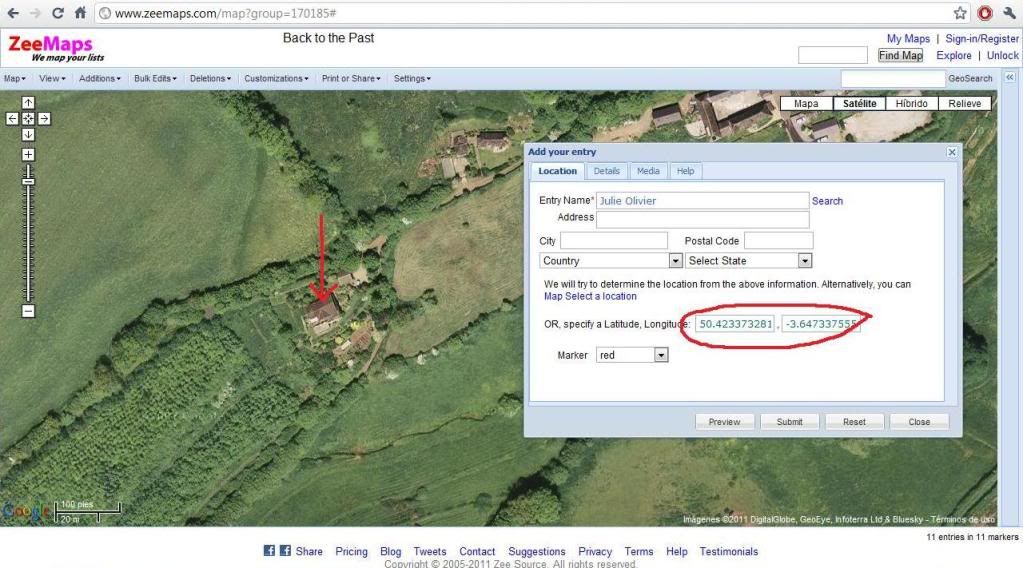Zoom out with the minus button
Image resolution: width=1023 pixels, height=568 pixels.
click(x=28, y=311)
